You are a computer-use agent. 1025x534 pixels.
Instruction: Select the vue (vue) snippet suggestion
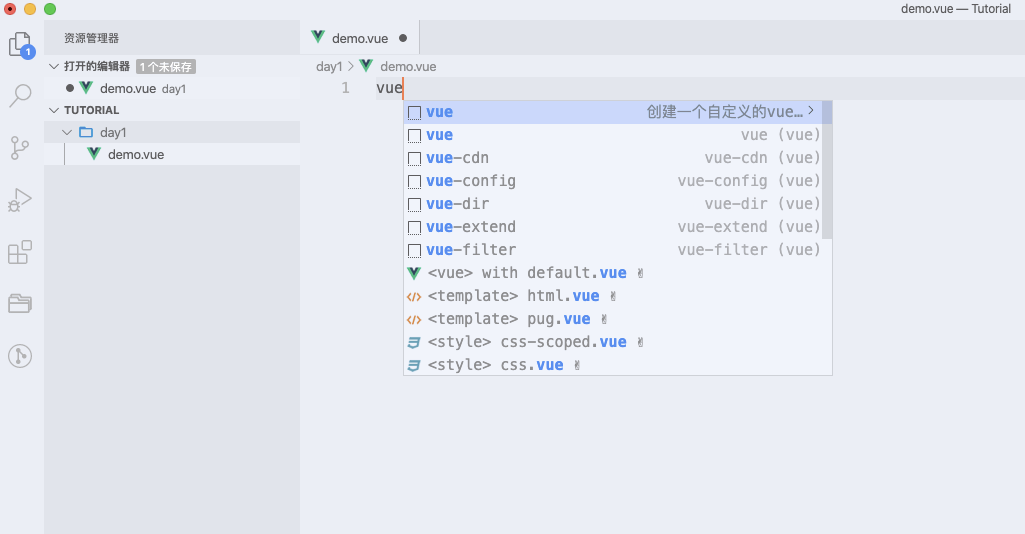point(613,135)
